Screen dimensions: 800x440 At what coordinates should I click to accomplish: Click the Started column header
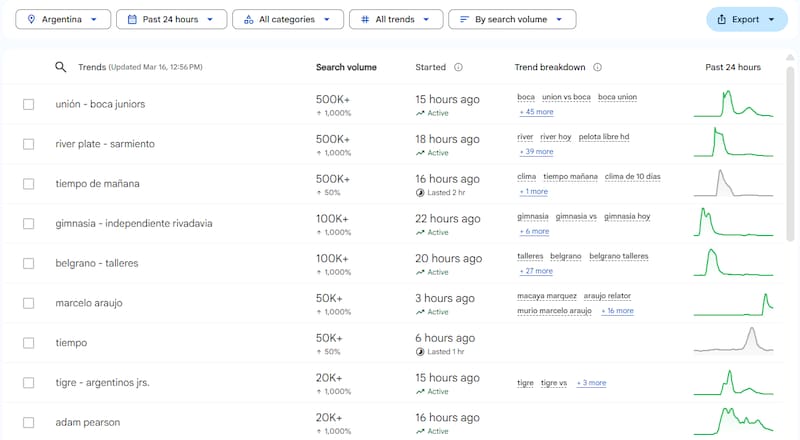tap(430, 67)
